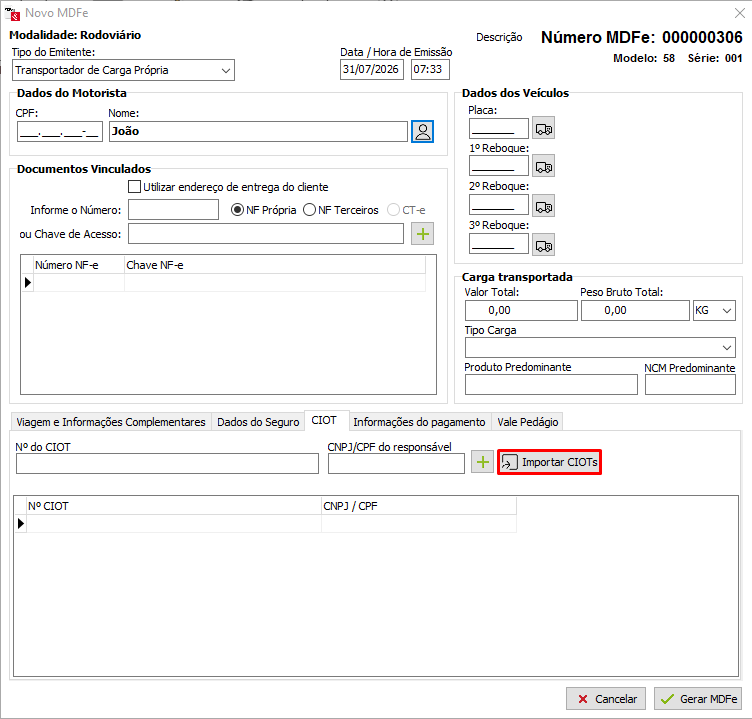This screenshot has height=719, width=752.
Task: Focus the CPF input field
Action: (x=60, y=131)
